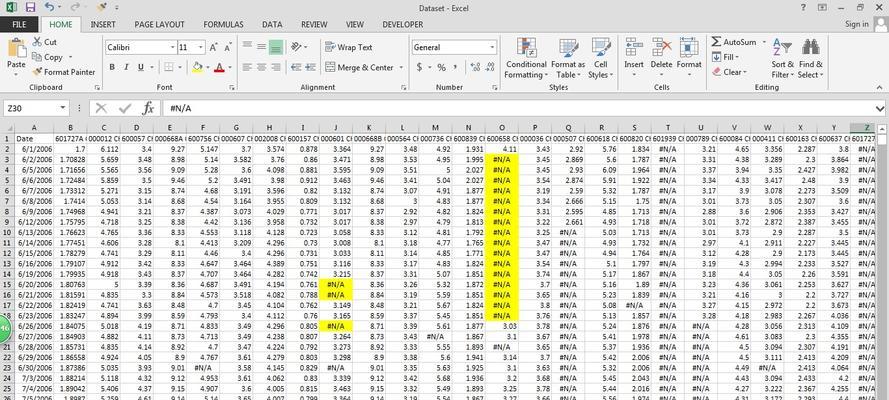Confirm formula bar entry with the checkmark

[x=124, y=108]
